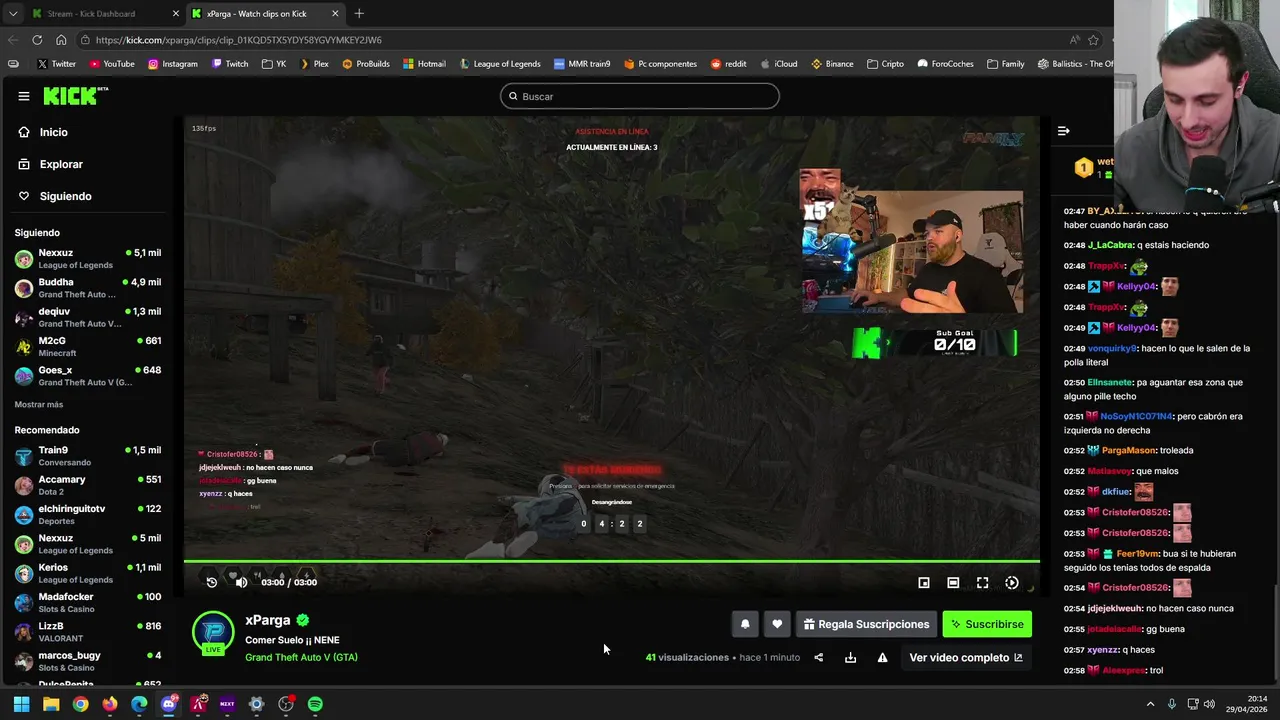Open the Instagram bookmark
The width and height of the screenshot is (1280, 720).
(x=173, y=64)
